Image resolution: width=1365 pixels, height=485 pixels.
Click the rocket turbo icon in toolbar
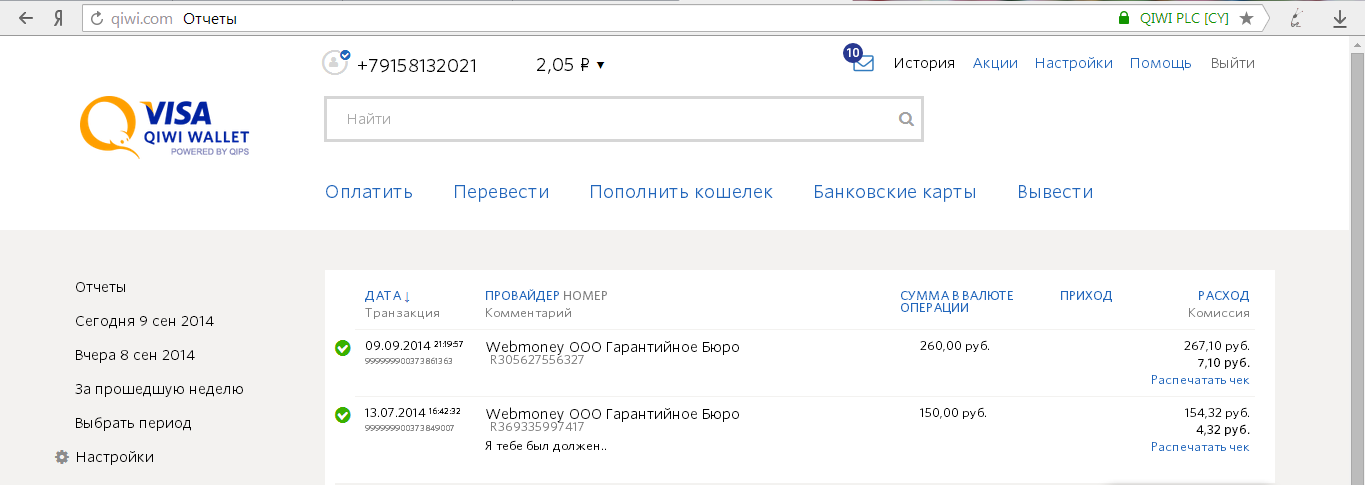click(1297, 18)
